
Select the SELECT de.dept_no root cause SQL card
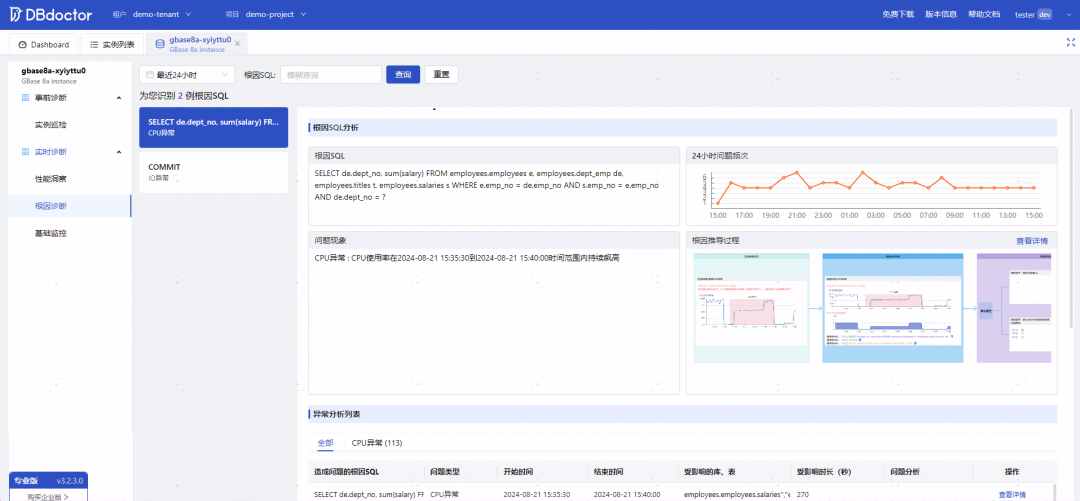click(214, 127)
